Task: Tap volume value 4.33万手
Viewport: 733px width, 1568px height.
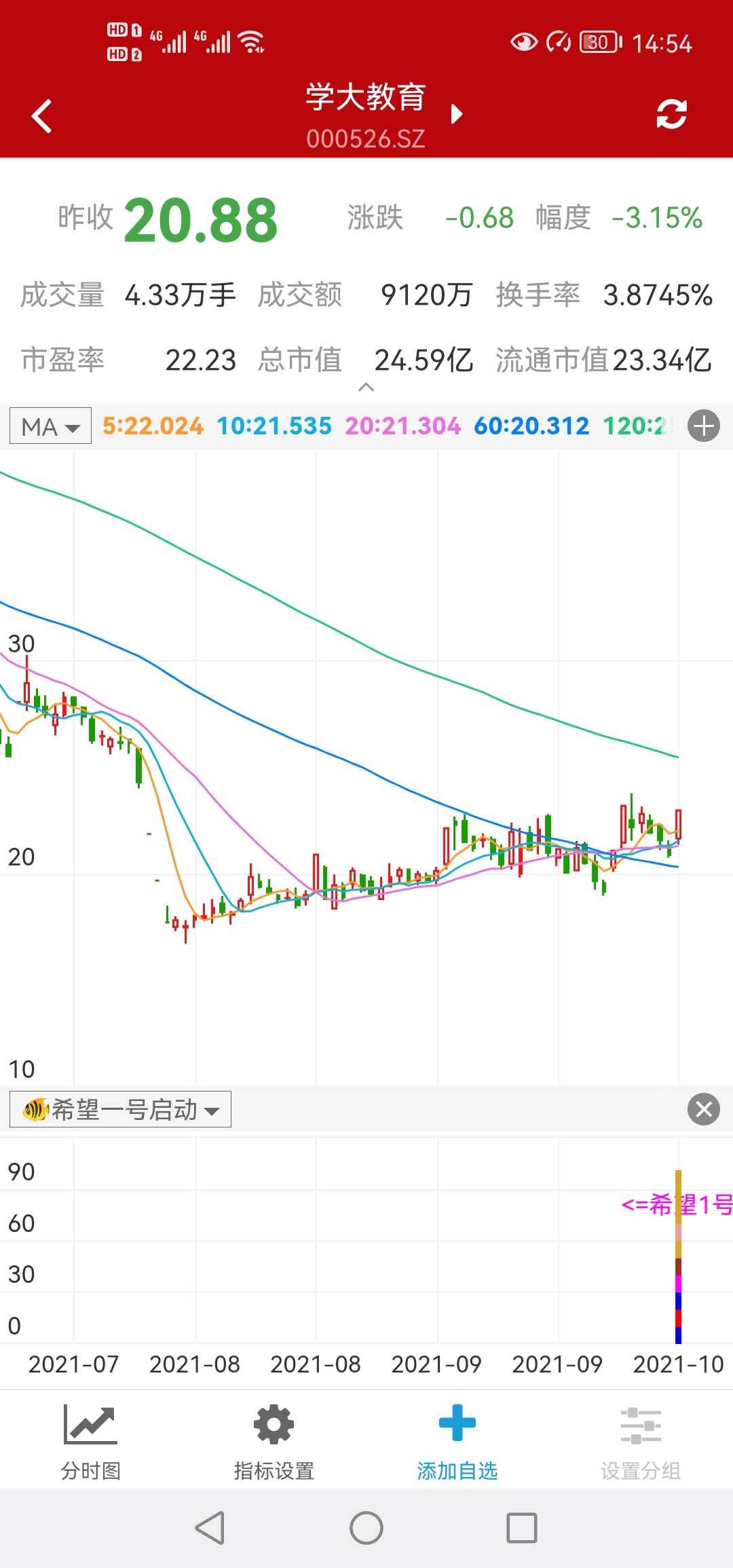Action: (x=181, y=295)
